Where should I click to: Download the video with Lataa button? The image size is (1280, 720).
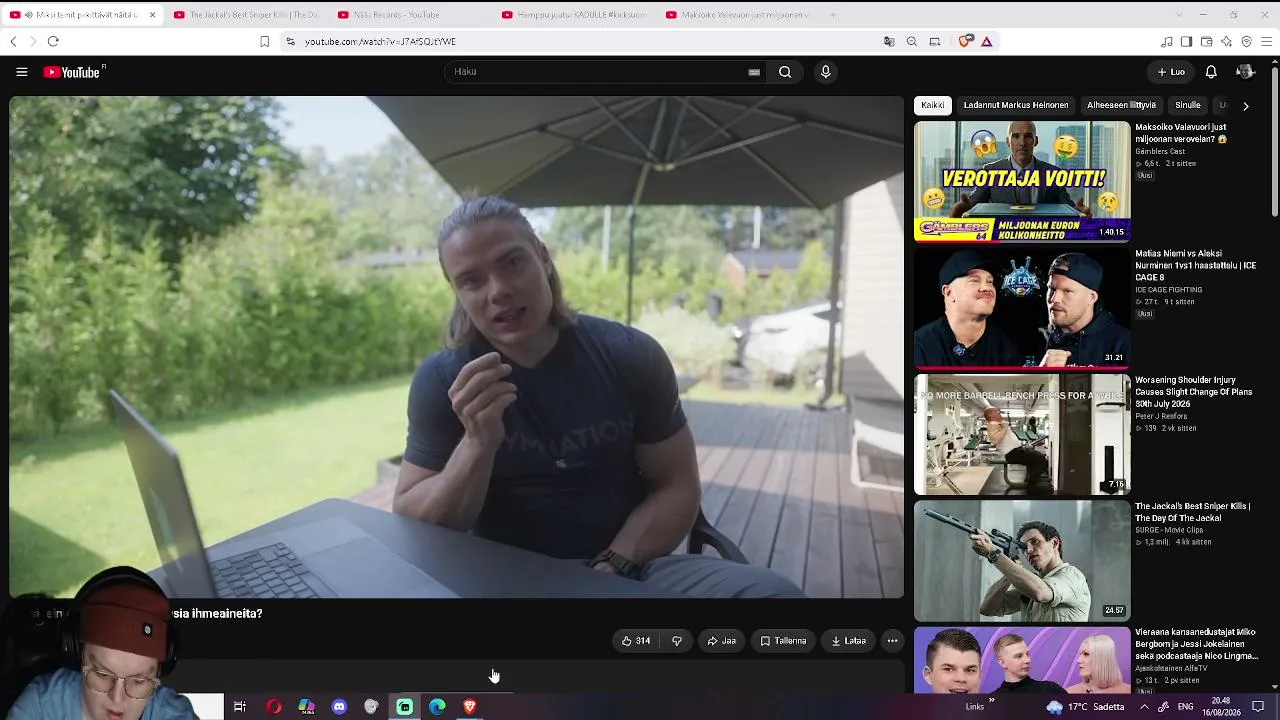[848, 641]
